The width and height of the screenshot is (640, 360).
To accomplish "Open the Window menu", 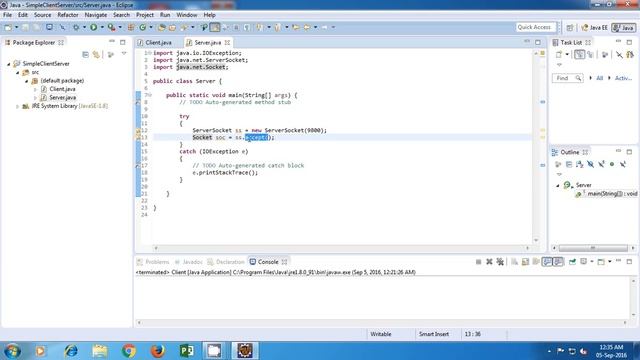I will click(x=187, y=15).
